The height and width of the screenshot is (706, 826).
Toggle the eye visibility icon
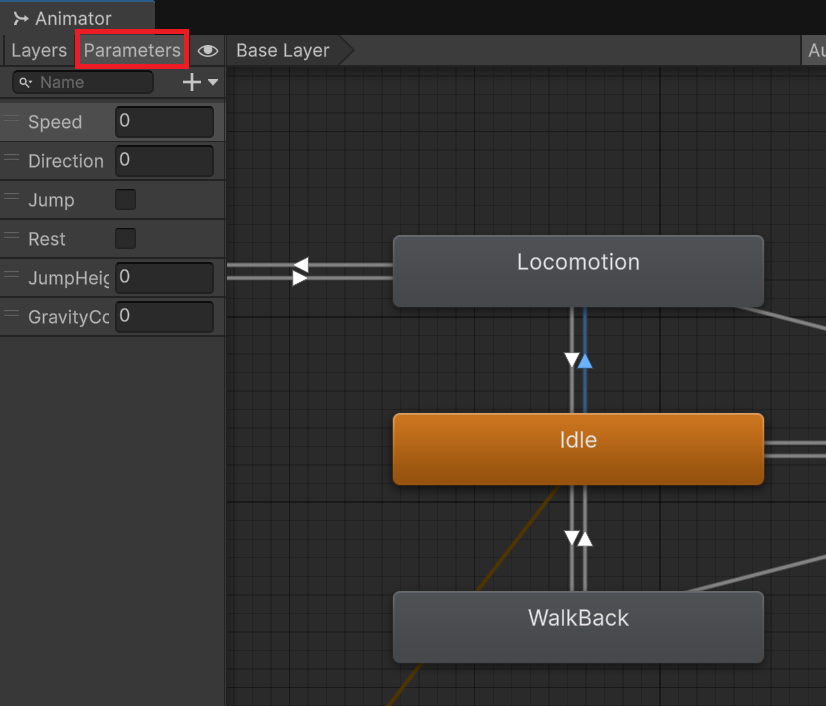click(208, 51)
